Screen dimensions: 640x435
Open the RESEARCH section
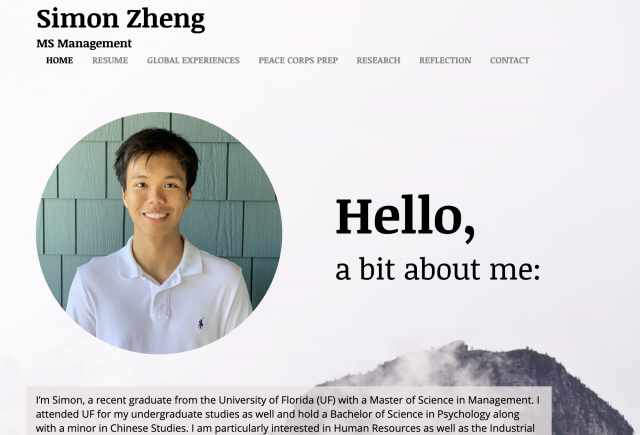378,60
